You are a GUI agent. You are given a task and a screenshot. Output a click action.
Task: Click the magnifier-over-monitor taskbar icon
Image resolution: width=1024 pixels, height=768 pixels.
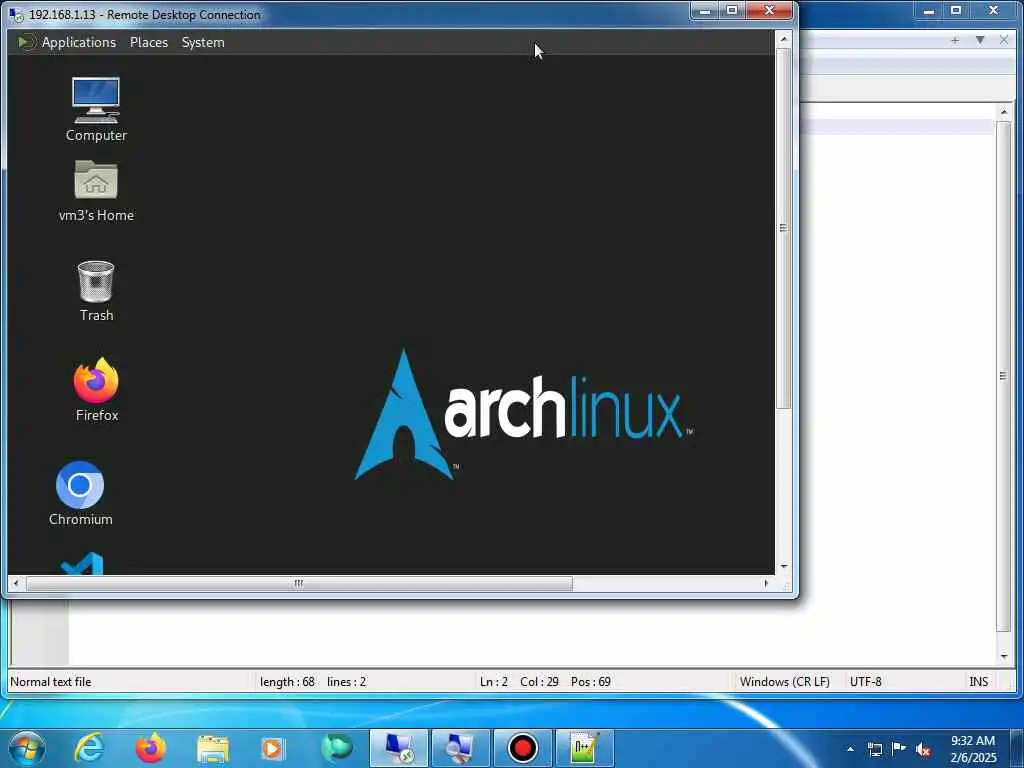coord(460,748)
